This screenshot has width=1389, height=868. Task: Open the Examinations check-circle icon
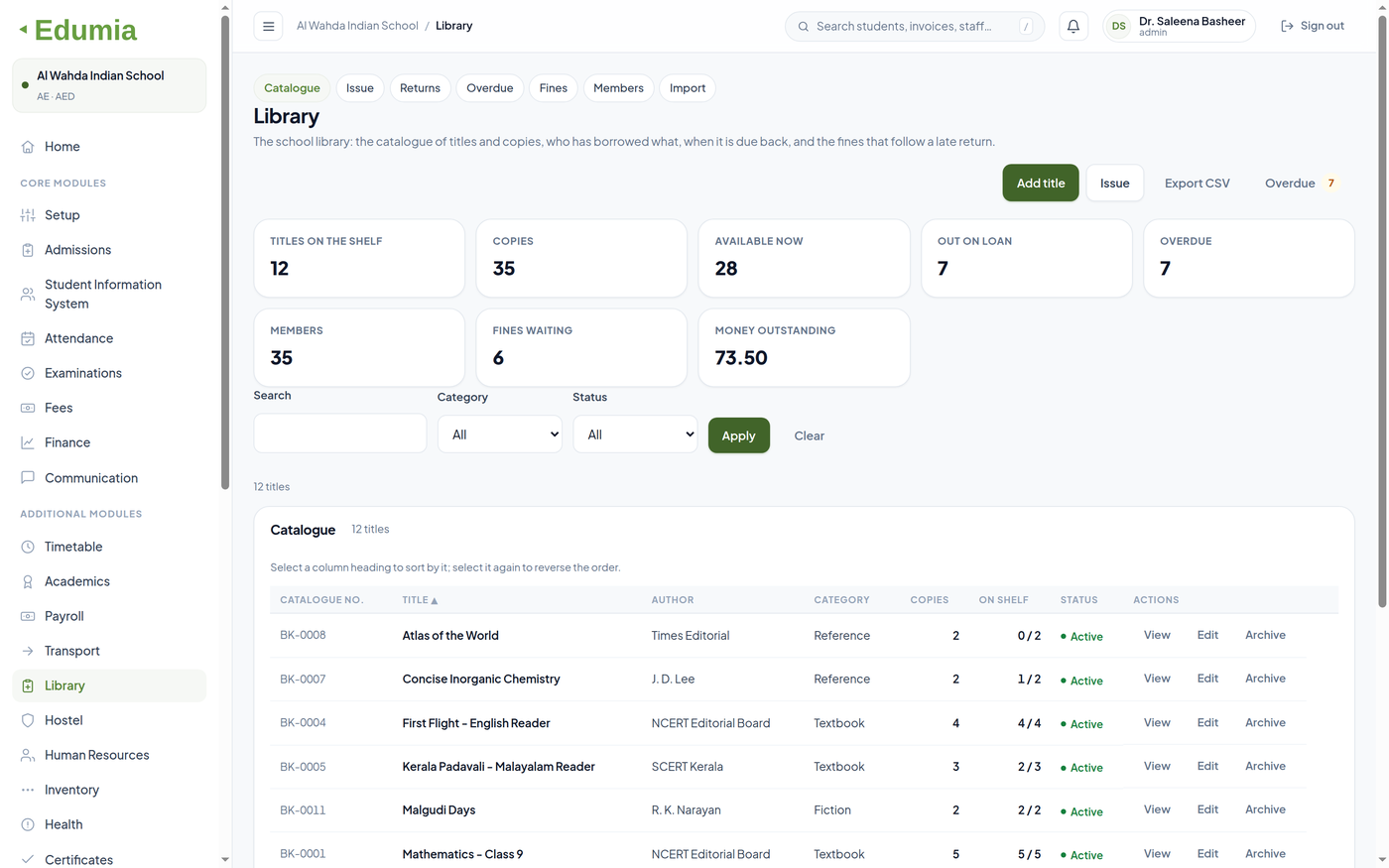point(28,373)
